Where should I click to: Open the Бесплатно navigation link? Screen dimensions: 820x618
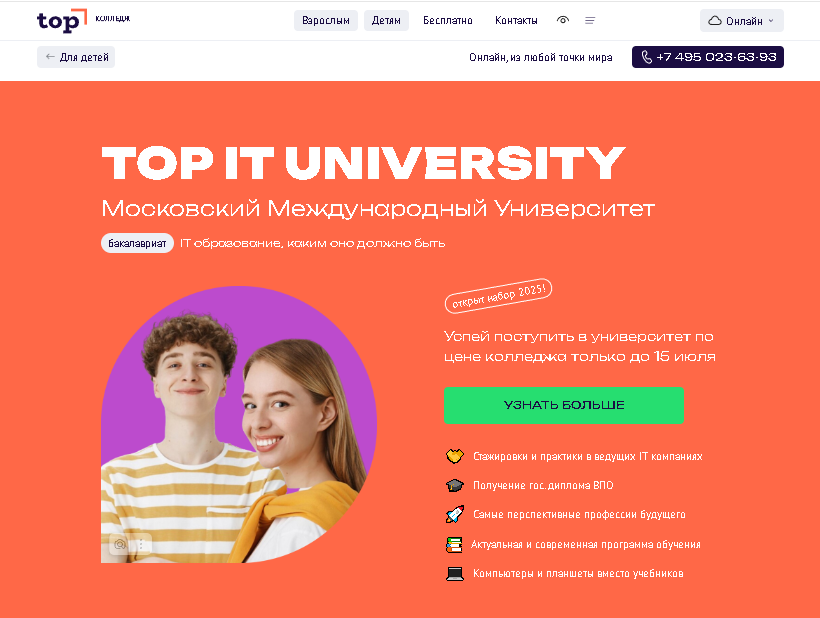point(448,20)
